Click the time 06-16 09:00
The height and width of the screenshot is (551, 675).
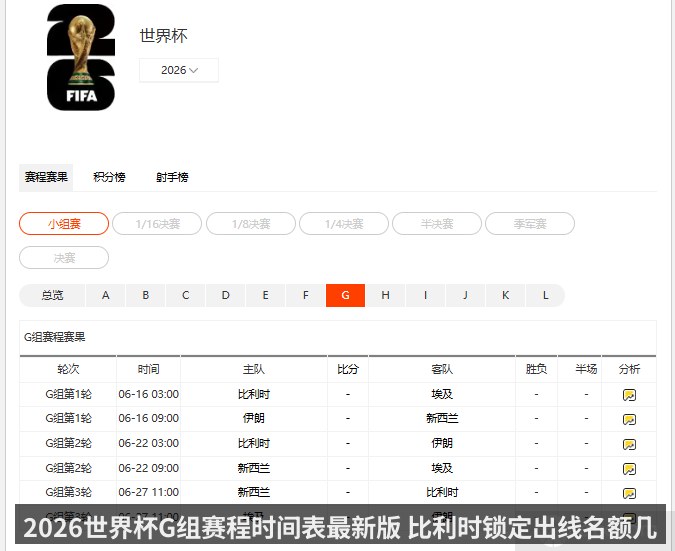tap(149, 418)
